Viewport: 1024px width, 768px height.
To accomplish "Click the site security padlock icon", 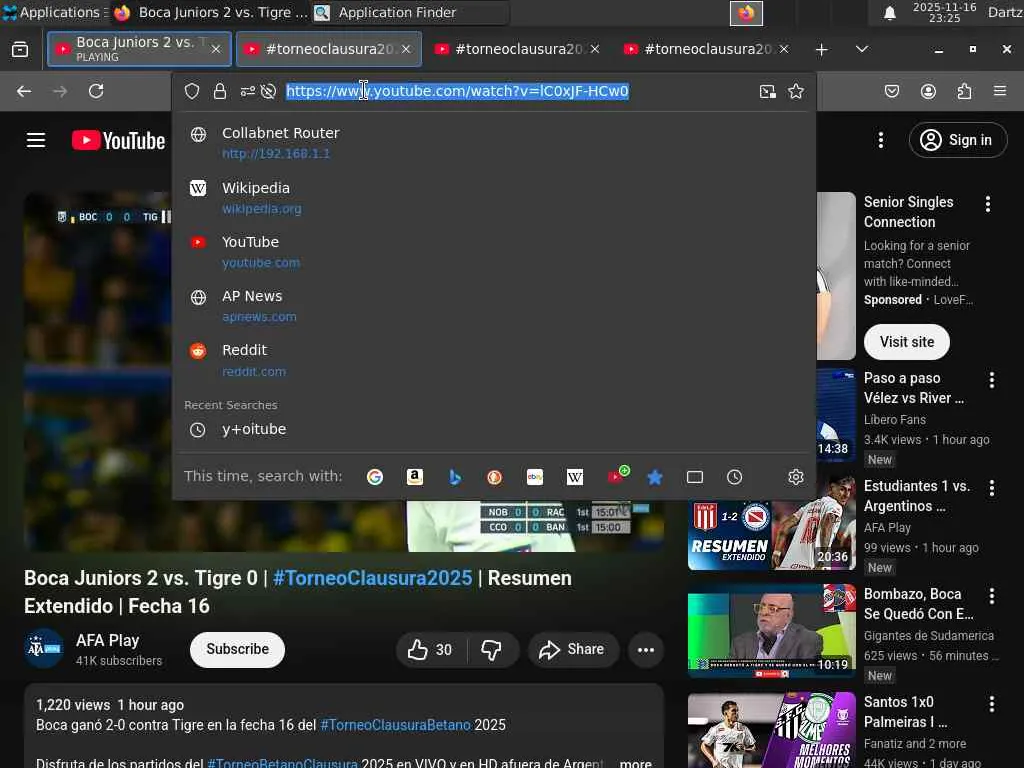I will click(x=220, y=91).
